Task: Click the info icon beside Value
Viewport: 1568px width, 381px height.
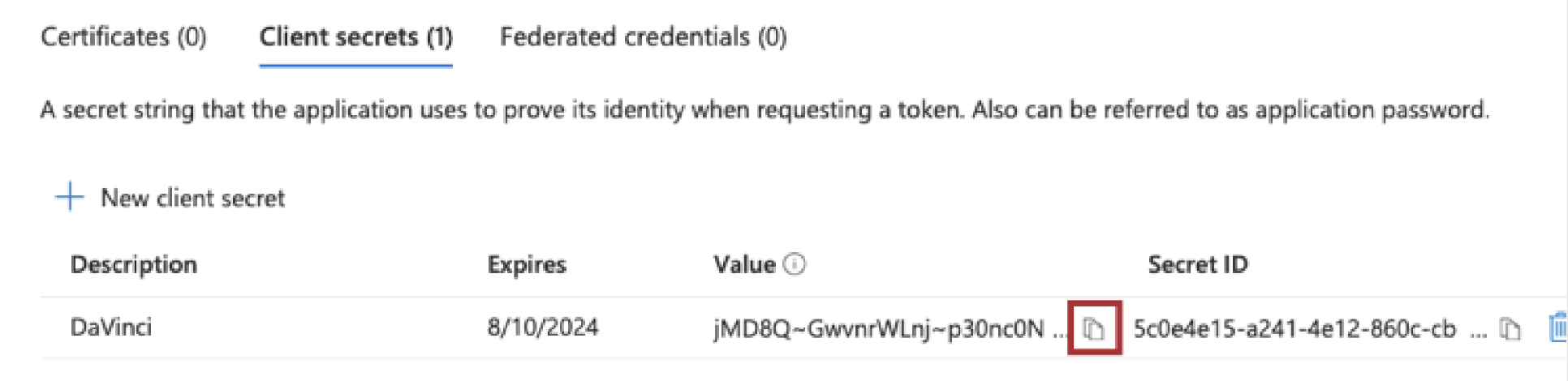Action: (795, 264)
